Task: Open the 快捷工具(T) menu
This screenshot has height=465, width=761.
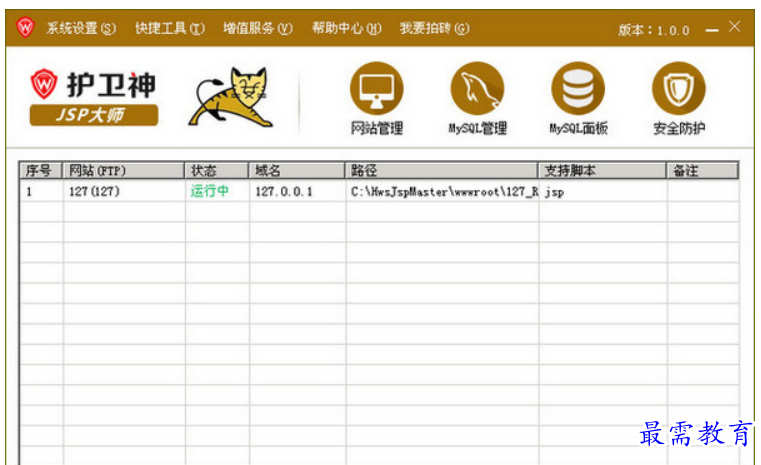Action: [170, 28]
